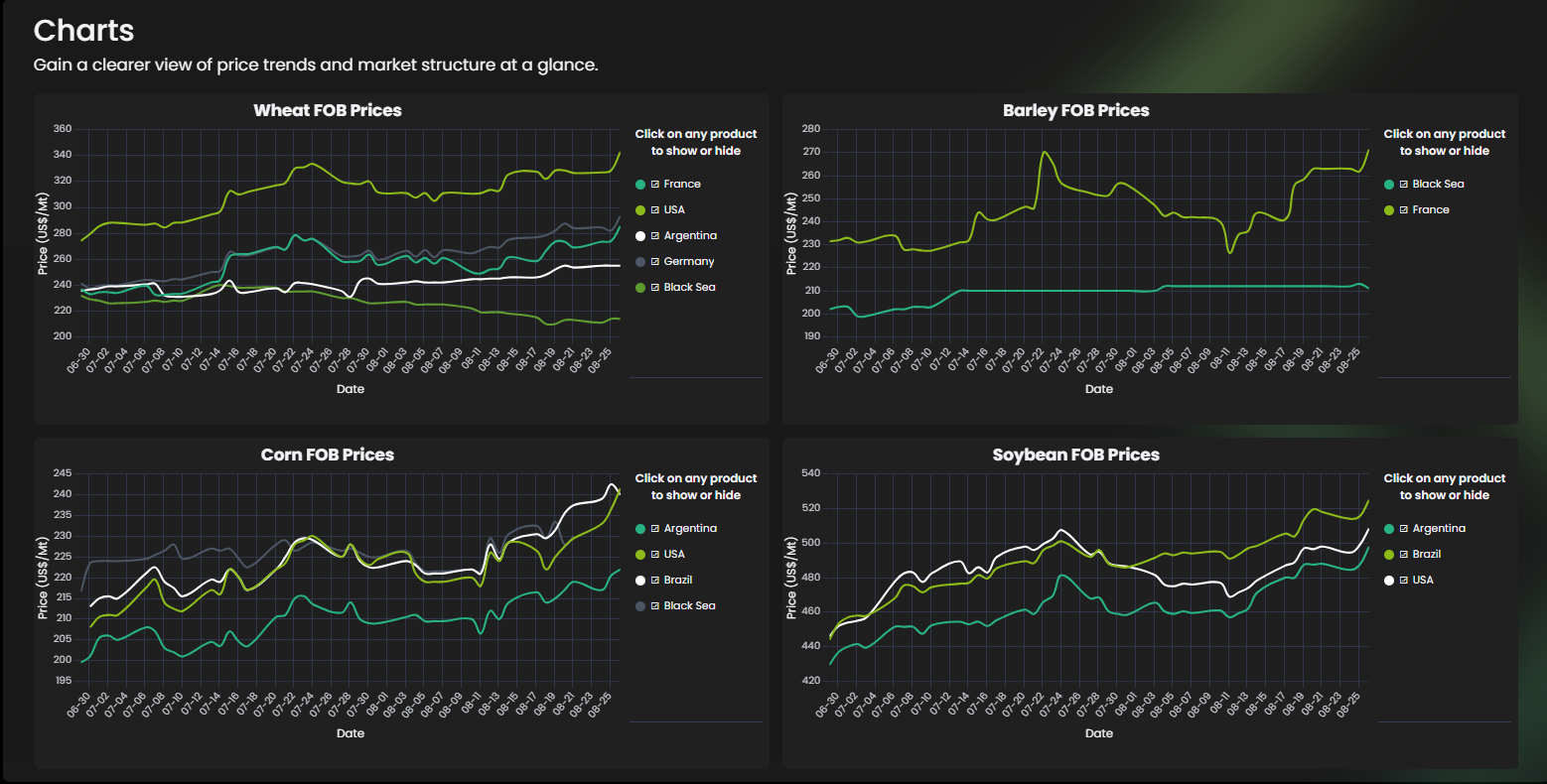Toggle Argentina checkbox in Wheat legend

pyautogui.click(x=655, y=236)
